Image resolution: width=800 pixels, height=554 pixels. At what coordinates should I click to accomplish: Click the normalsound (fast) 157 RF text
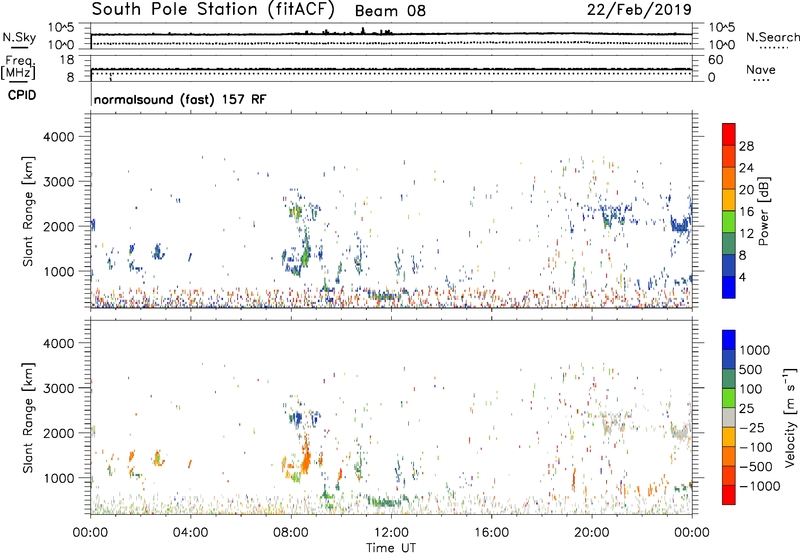point(180,99)
